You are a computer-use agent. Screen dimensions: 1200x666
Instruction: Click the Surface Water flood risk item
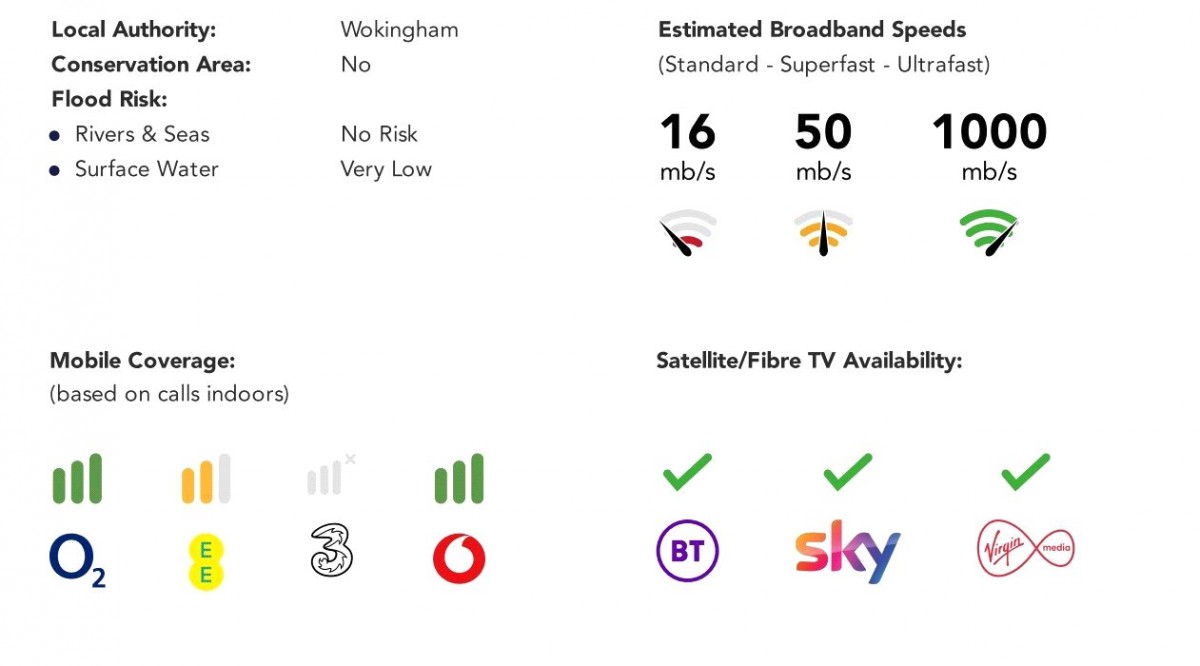(146, 169)
